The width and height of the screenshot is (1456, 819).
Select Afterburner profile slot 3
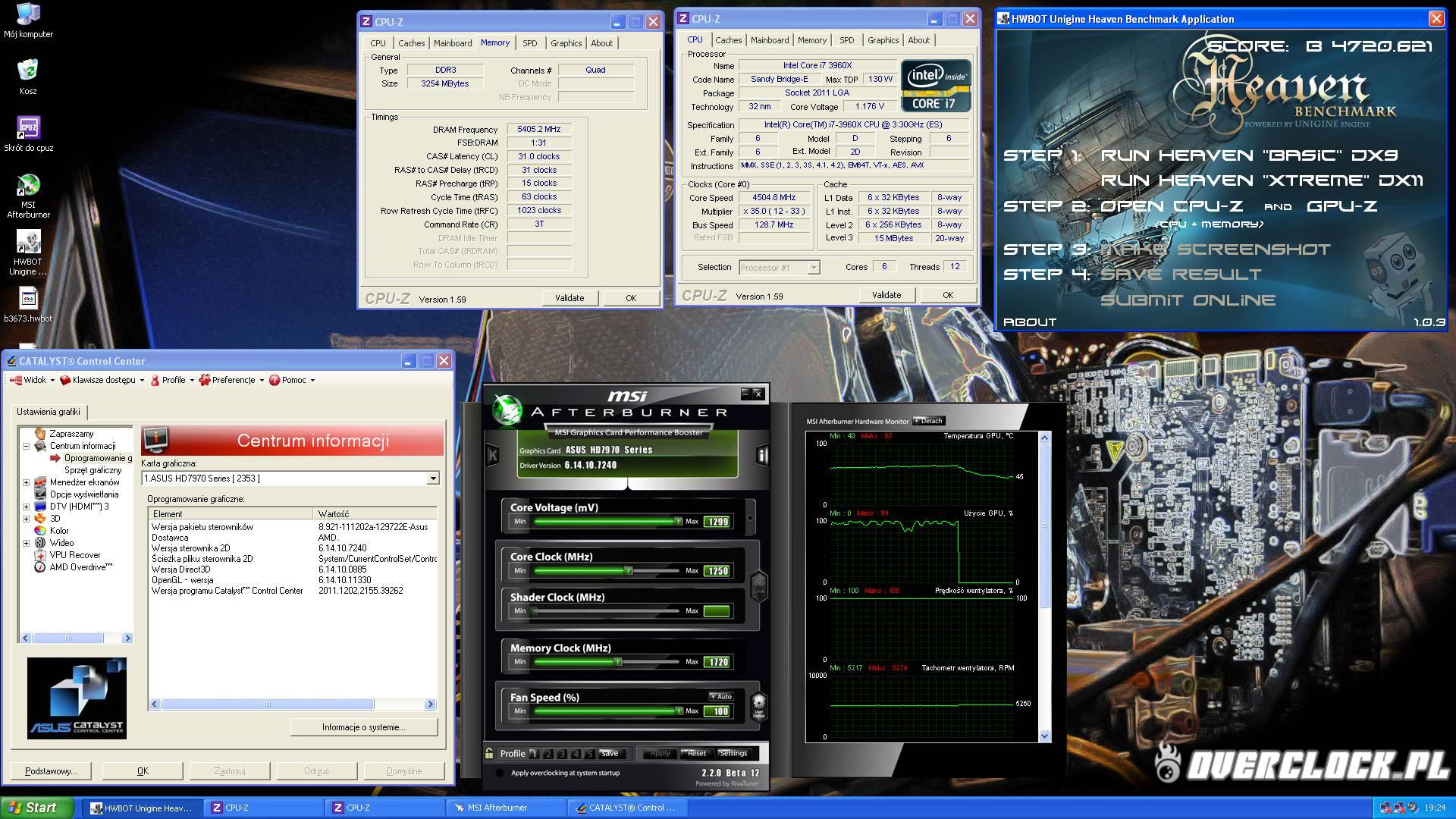pyautogui.click(x=562, y=754)
